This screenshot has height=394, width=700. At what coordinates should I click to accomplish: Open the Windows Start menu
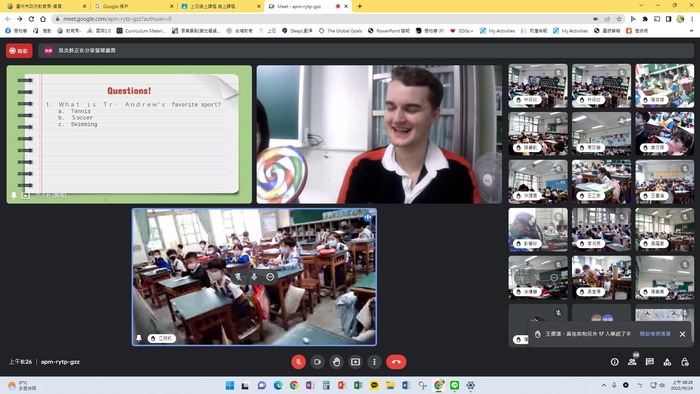point(229,385)
